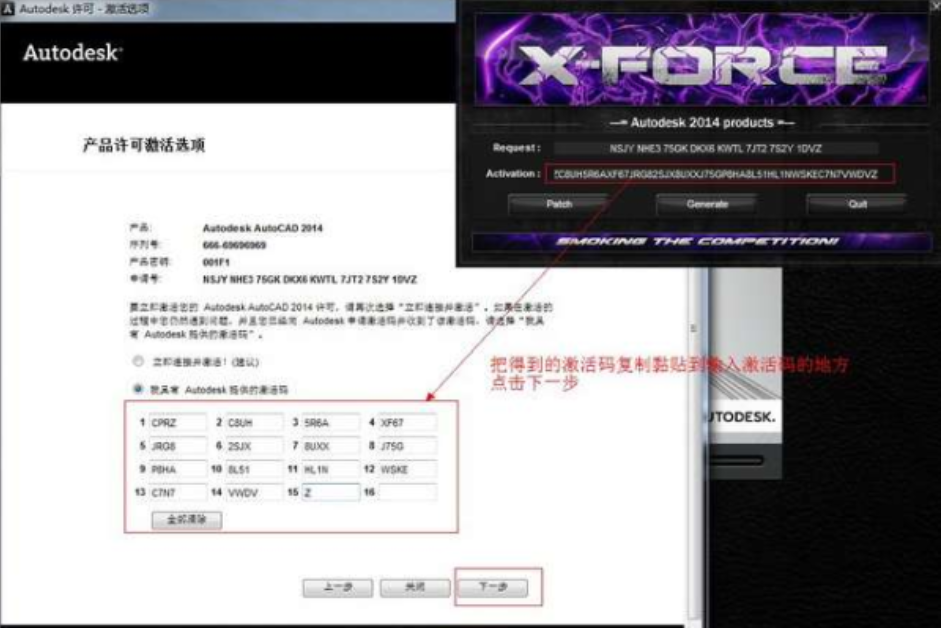Select the connect and activate now radio button
This screenshot has height=630, width=942.
click(138, 362)
